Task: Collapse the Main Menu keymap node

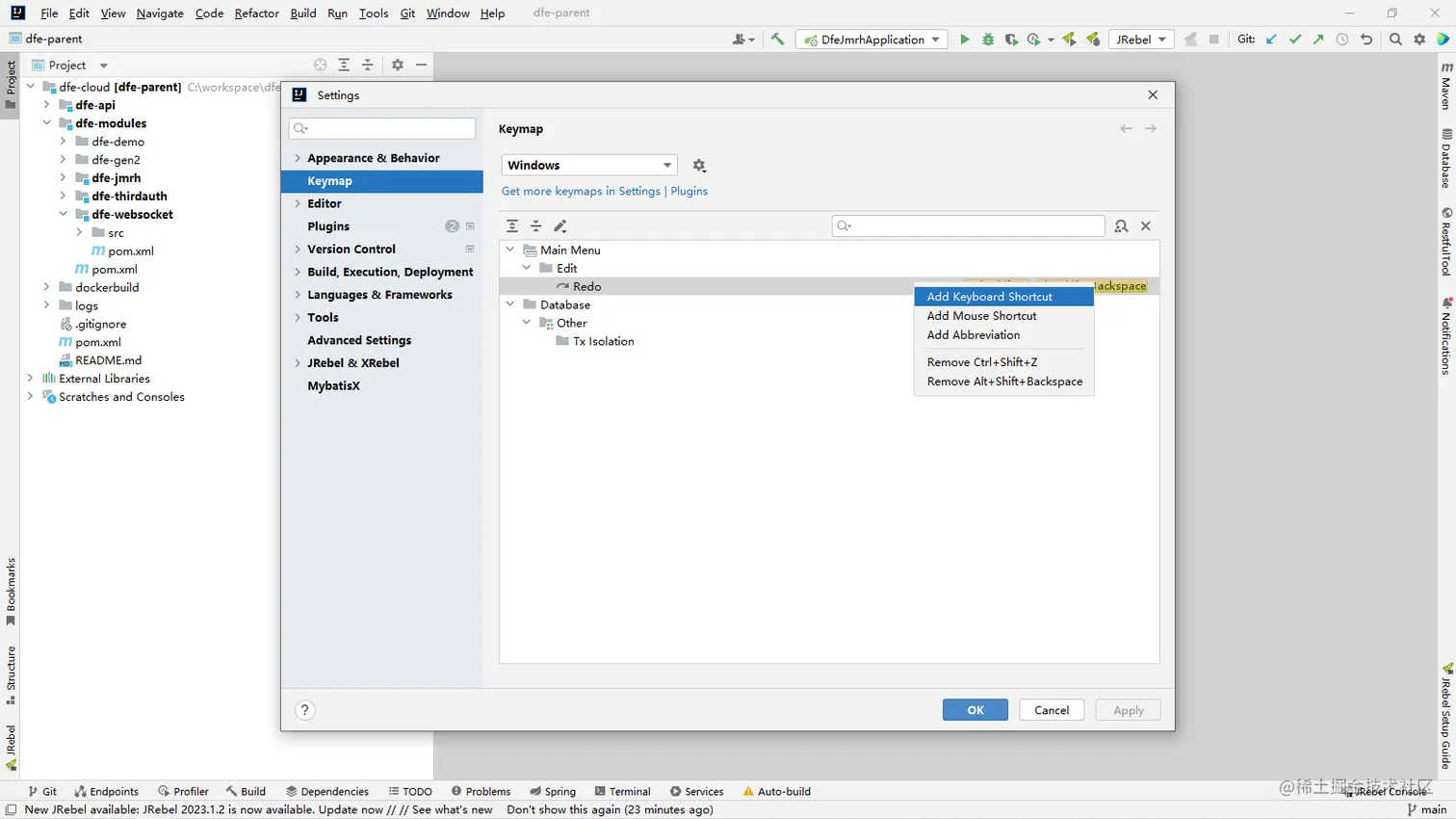Action: point(510,250)
